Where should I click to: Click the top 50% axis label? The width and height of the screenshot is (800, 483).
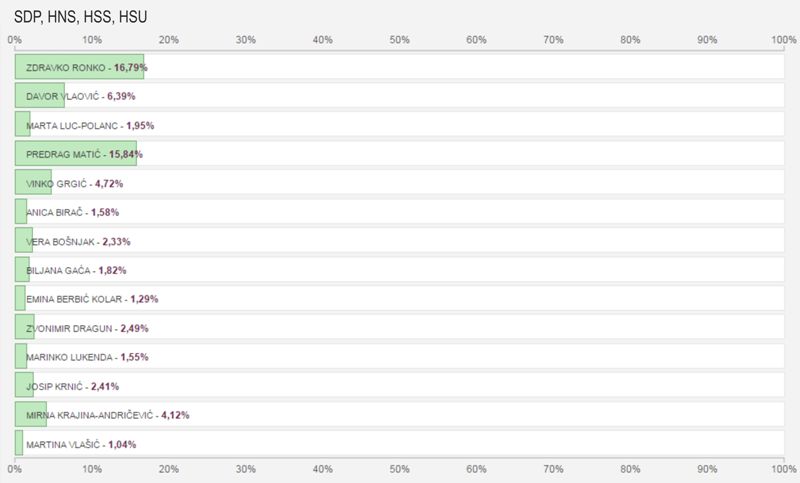click(x=399, y=40)
